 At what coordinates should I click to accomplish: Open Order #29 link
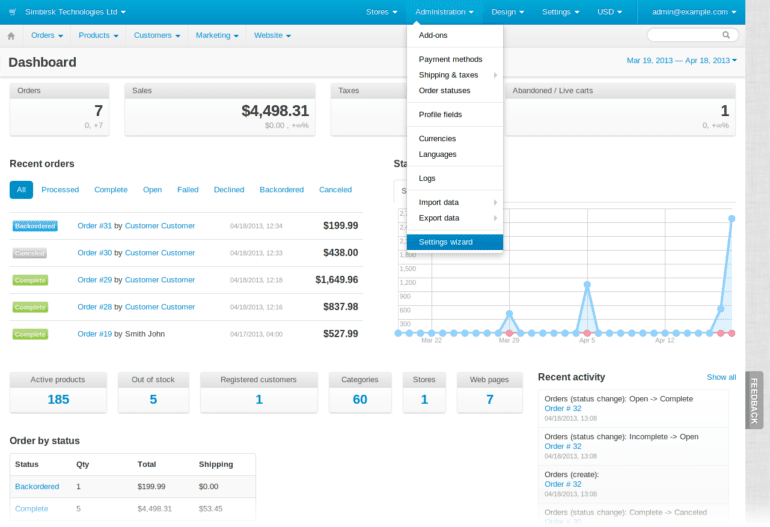tap(95, 280)
